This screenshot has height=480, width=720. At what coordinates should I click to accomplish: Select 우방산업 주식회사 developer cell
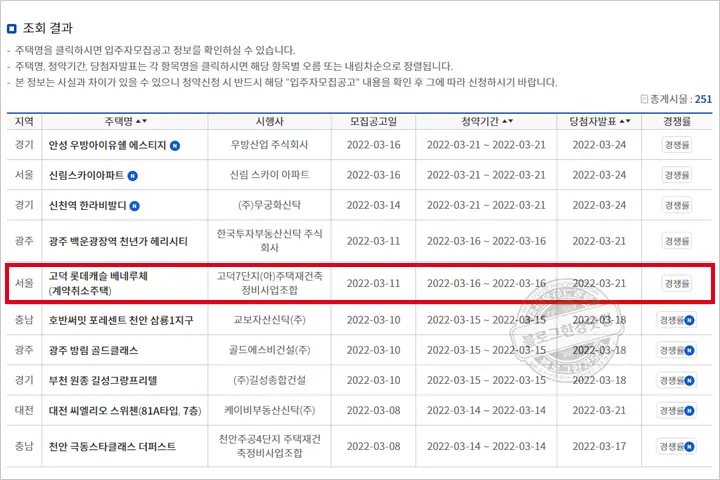pyautogui.click(x=270, y=145)
